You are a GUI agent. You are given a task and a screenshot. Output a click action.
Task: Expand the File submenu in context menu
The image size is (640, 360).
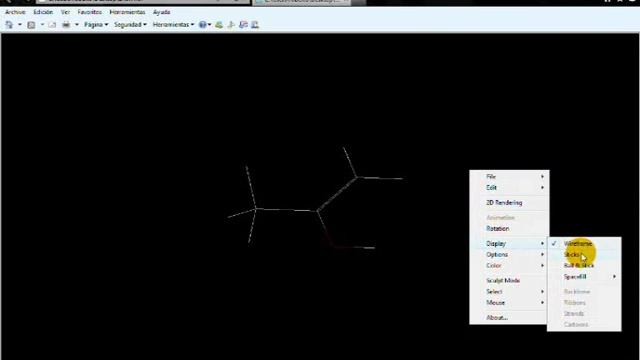coord(509,176)
